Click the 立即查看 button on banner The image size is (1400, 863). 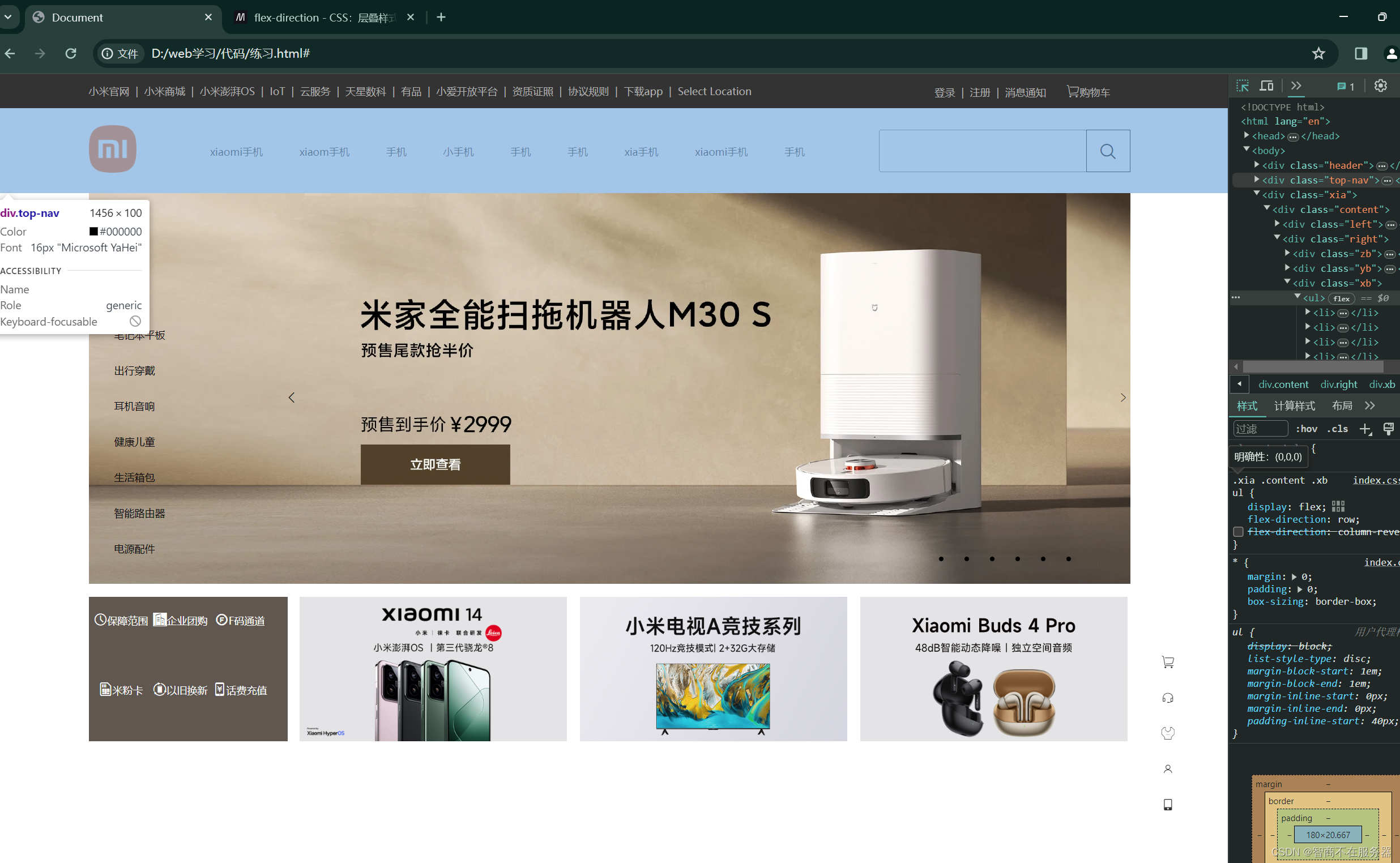(435, 464)
